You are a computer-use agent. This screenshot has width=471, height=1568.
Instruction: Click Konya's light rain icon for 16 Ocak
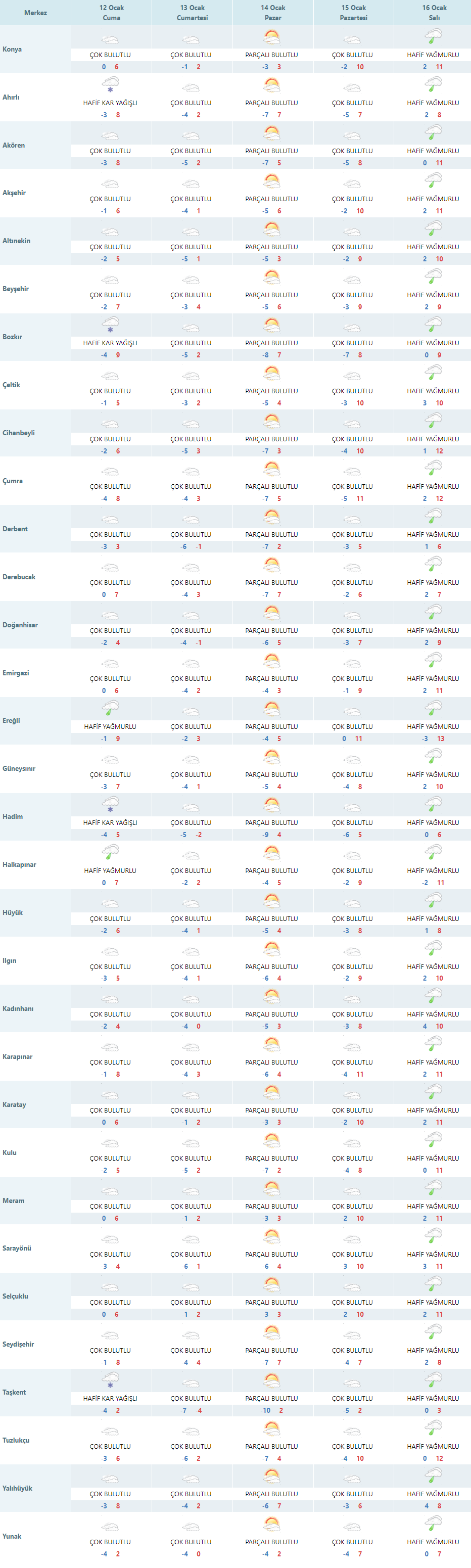tap(433, 38)
